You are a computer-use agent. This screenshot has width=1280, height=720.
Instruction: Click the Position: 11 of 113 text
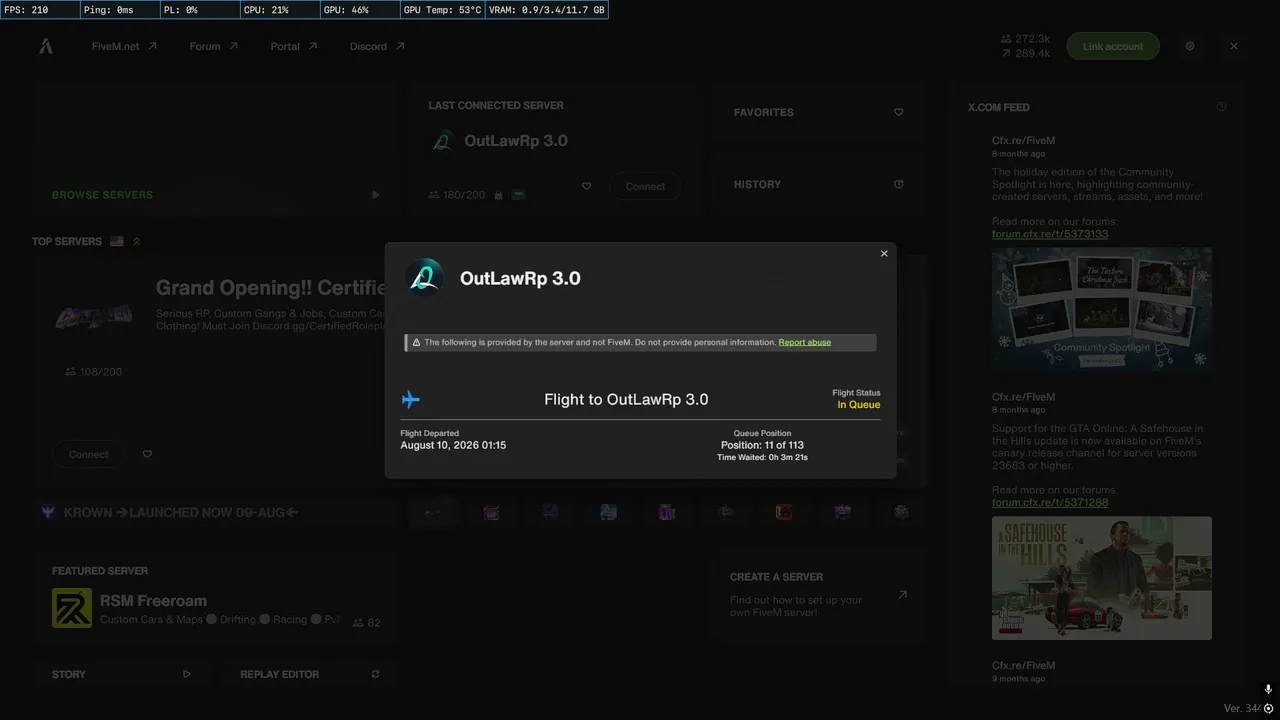tap(762, 445)
